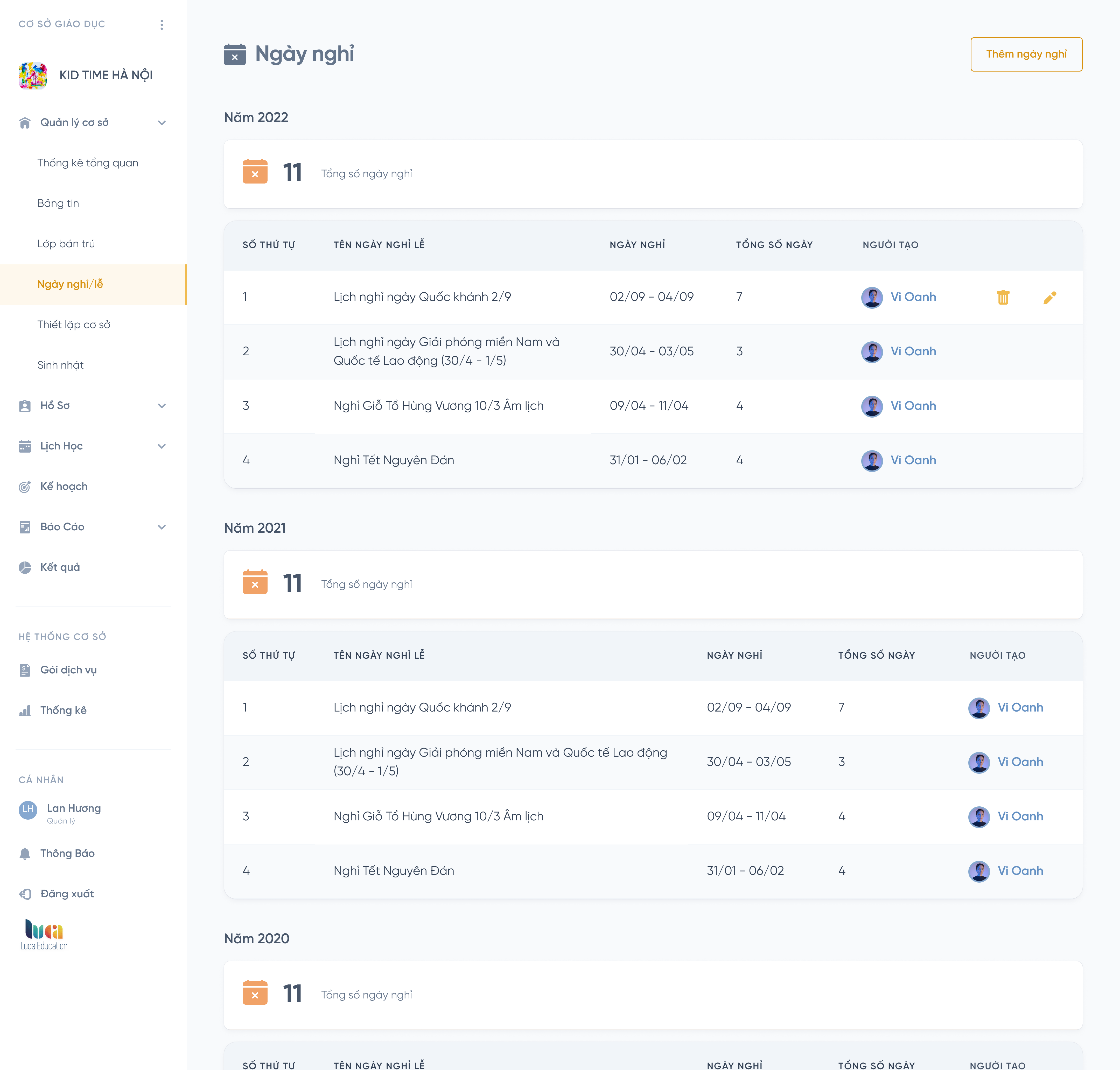Click the Thông Báo bell icon

click(25, 853)
